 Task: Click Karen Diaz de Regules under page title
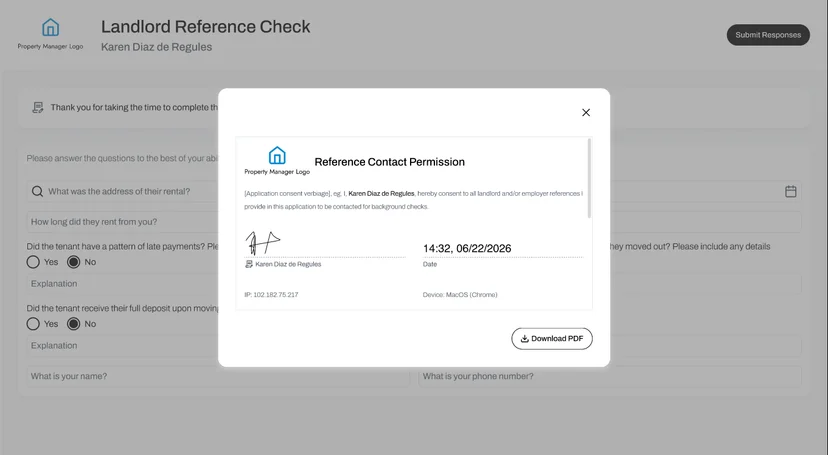point(156,47)
